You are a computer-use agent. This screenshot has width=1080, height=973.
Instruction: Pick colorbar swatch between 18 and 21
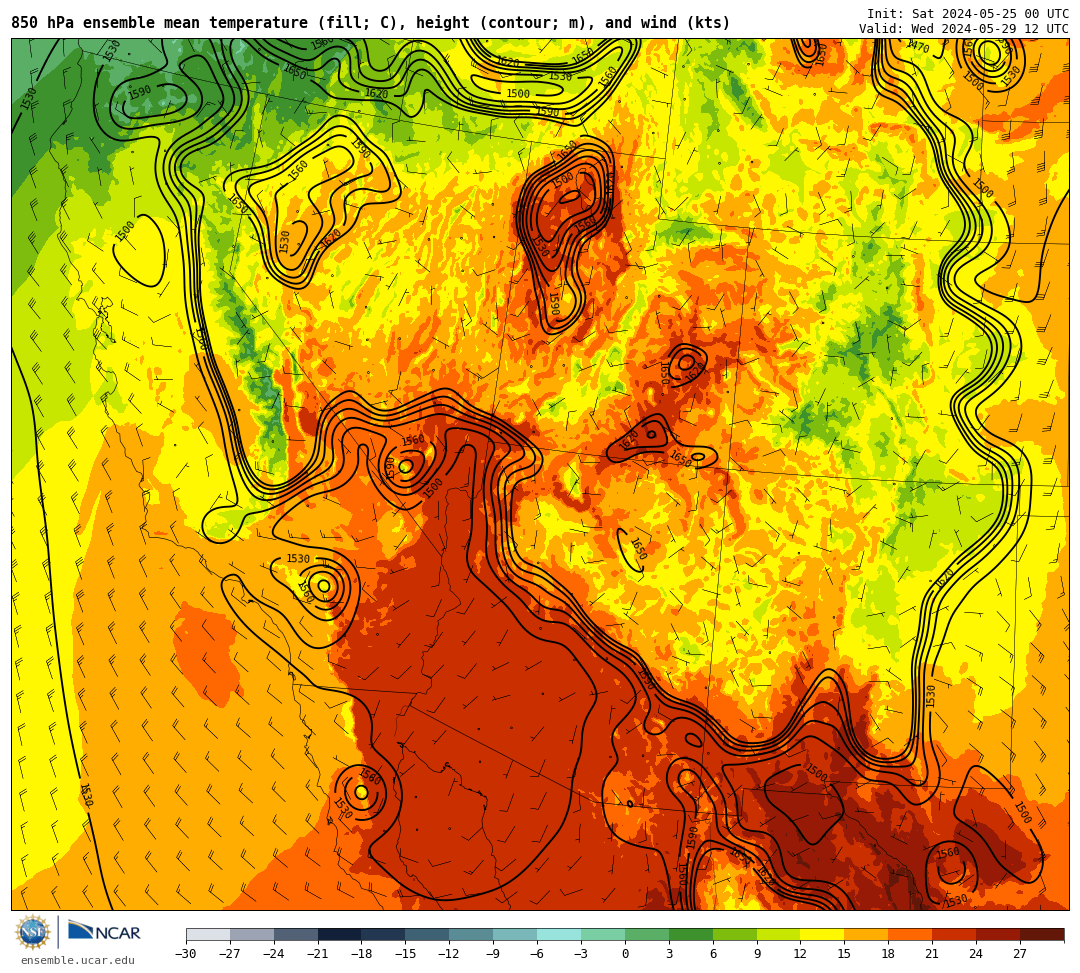point(911,934)
